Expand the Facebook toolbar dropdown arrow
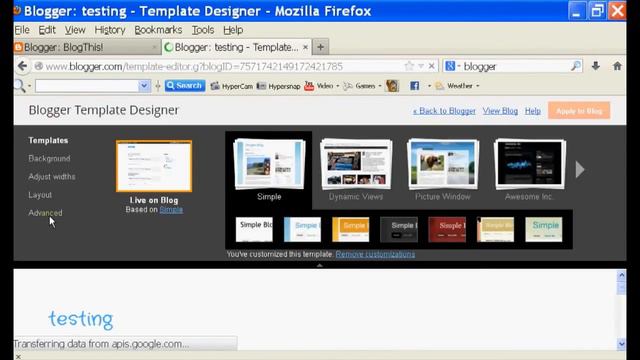The image size is (640, 360). (429, 86)
